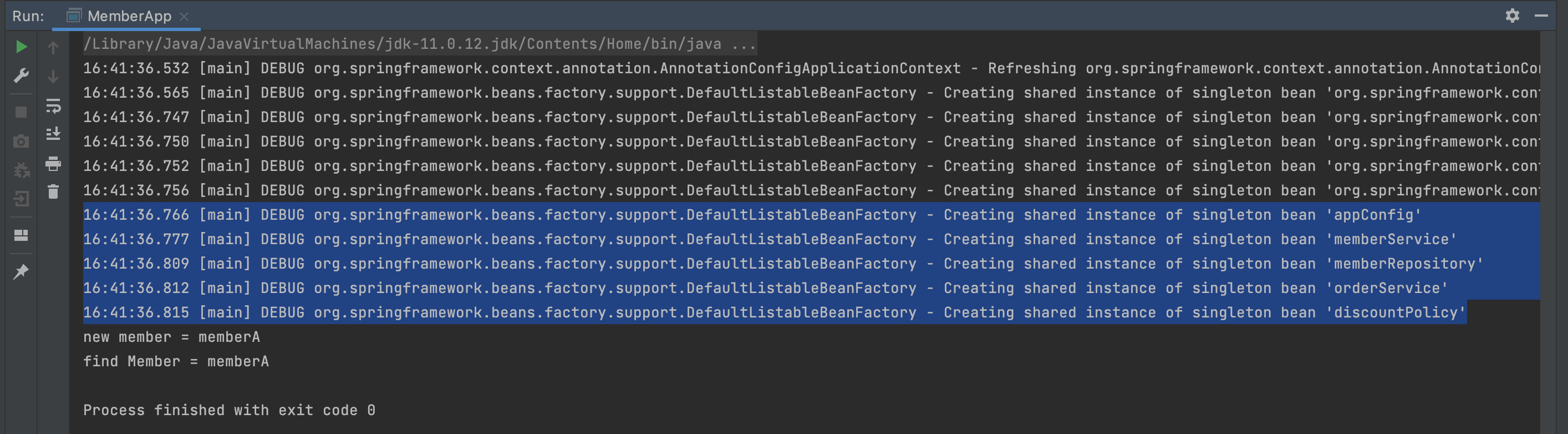Click the camera dump threads icon
The width and height of the screenshot is (1568, 434).
[21, 142]
